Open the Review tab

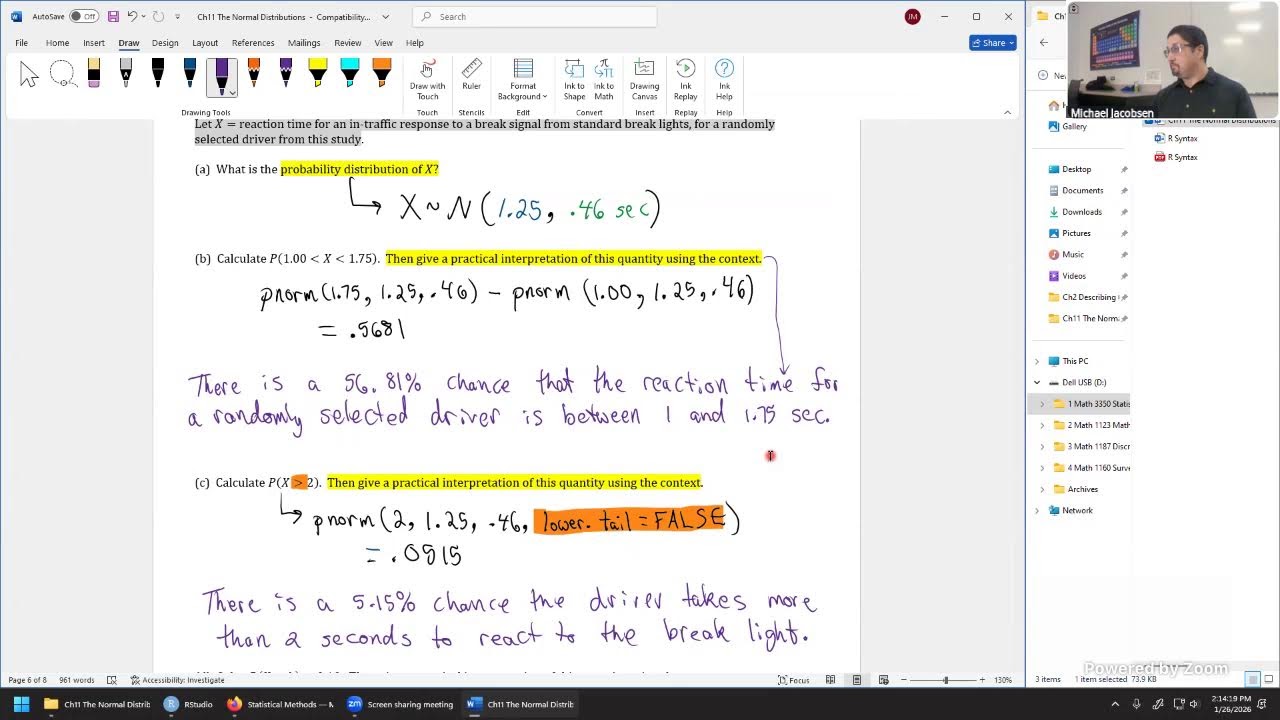(x=348, y=43)
